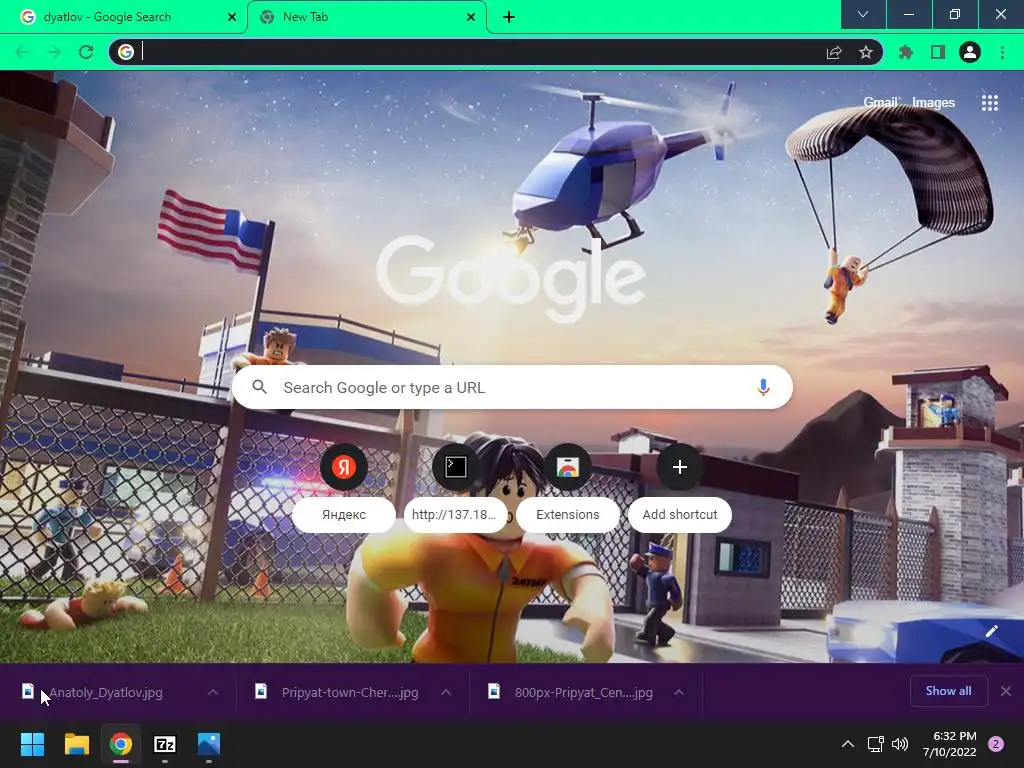1024x768 pixels.
Task: Click the Яндекс shortcut label
Action: pos(344,515)
